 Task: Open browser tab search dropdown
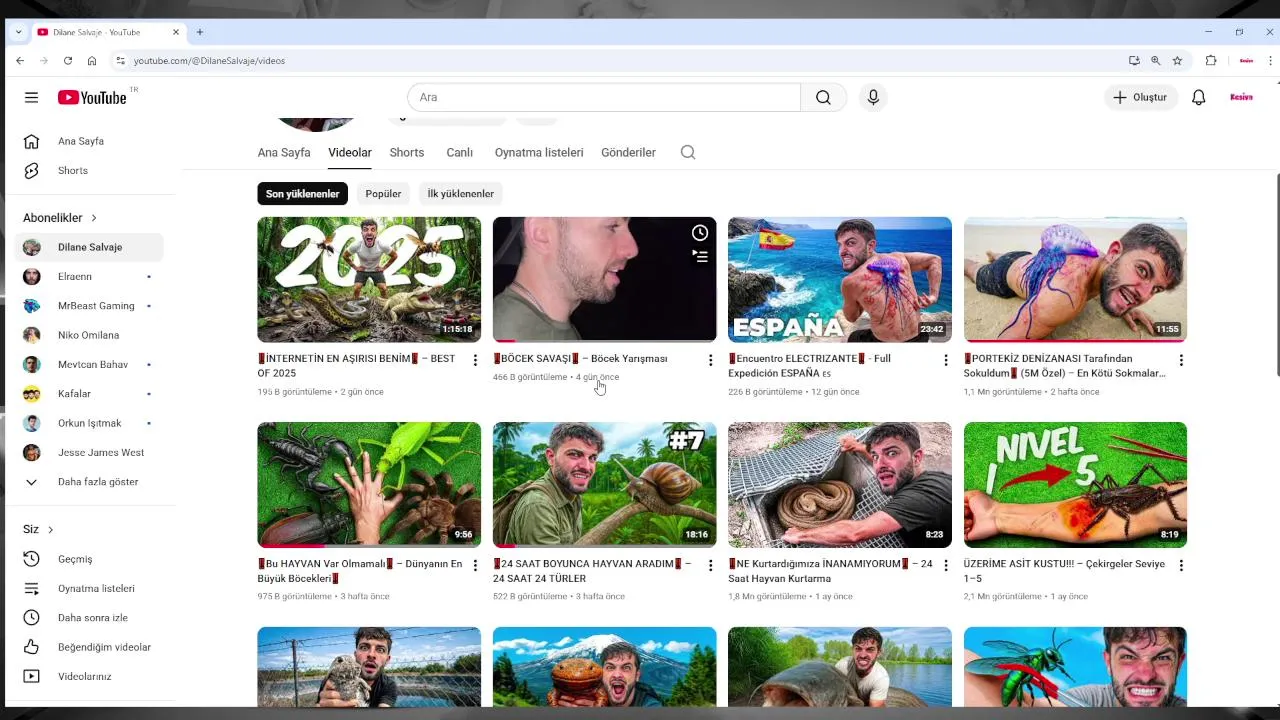point(18,32)
